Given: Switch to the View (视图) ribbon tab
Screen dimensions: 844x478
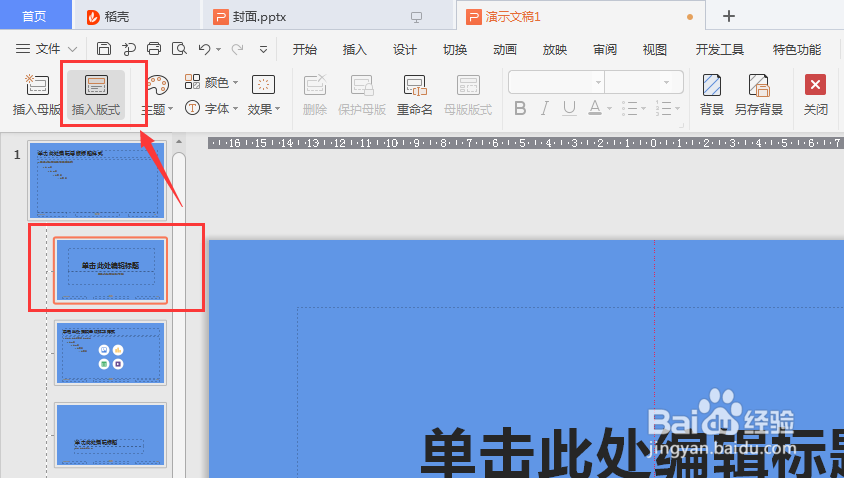Looking at the screenshot, I should (655, 50).
